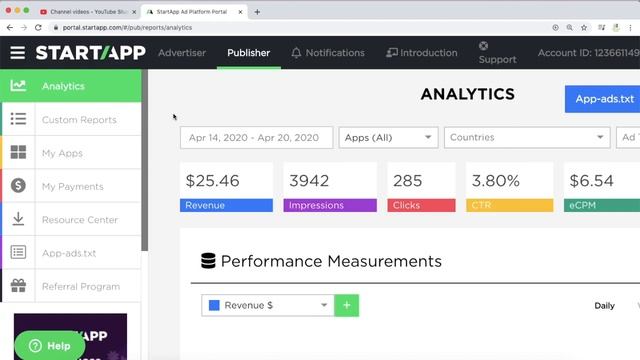Expand the Revenue $ metric dropdown

pyautogui.click(x=268, y=305)
